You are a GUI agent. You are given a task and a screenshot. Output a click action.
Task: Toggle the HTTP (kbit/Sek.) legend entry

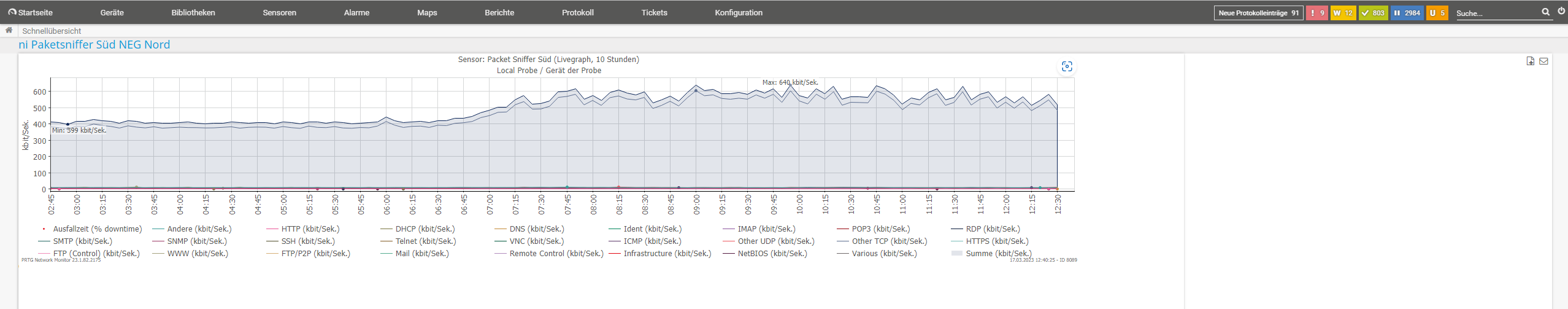pos(310,229)
